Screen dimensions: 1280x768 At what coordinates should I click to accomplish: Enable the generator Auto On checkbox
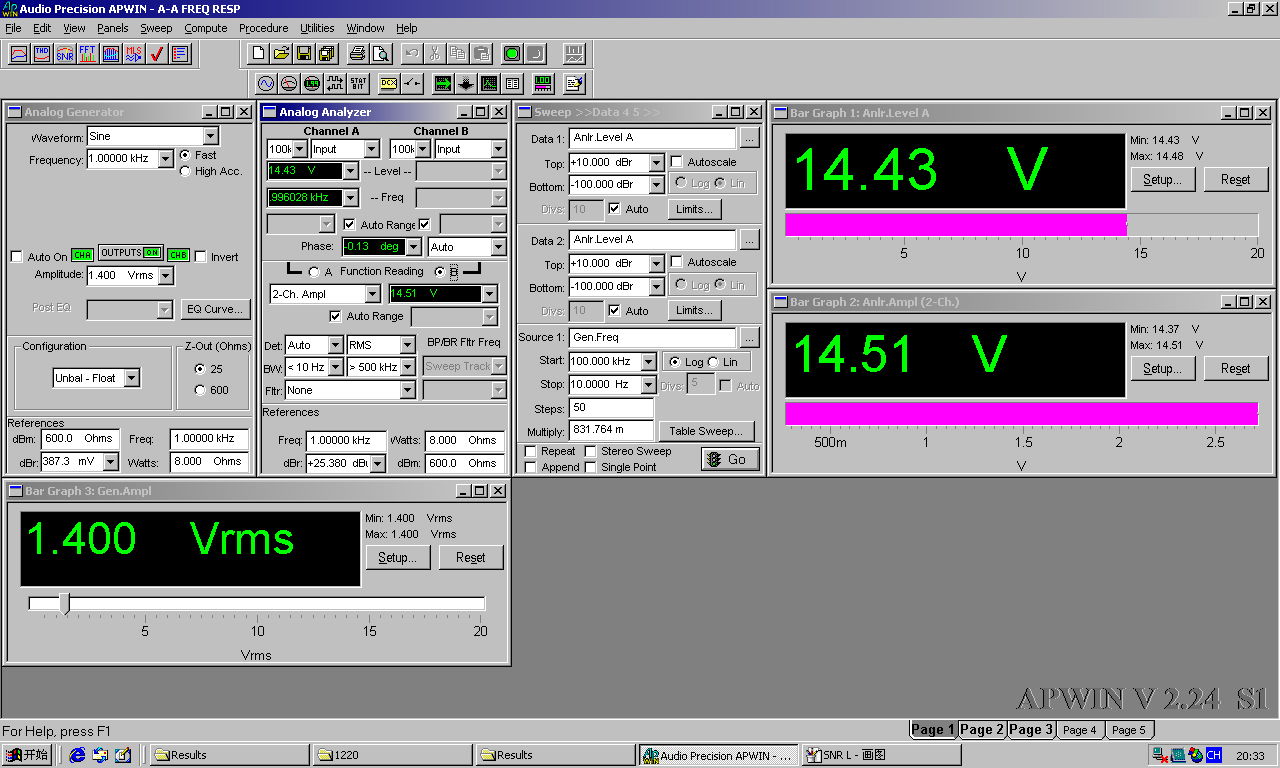coord(17,257)
